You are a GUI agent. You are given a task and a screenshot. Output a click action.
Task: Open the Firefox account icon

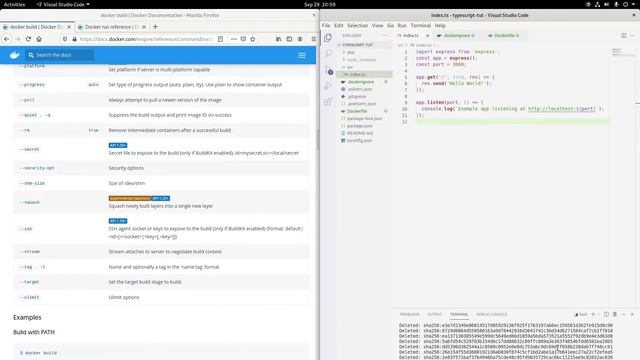[300, 39]
